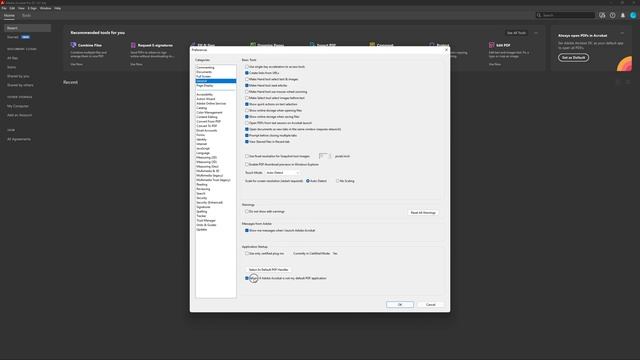Open the Edit menu
This screenshot has width=640, height=360.
point(12,8)
